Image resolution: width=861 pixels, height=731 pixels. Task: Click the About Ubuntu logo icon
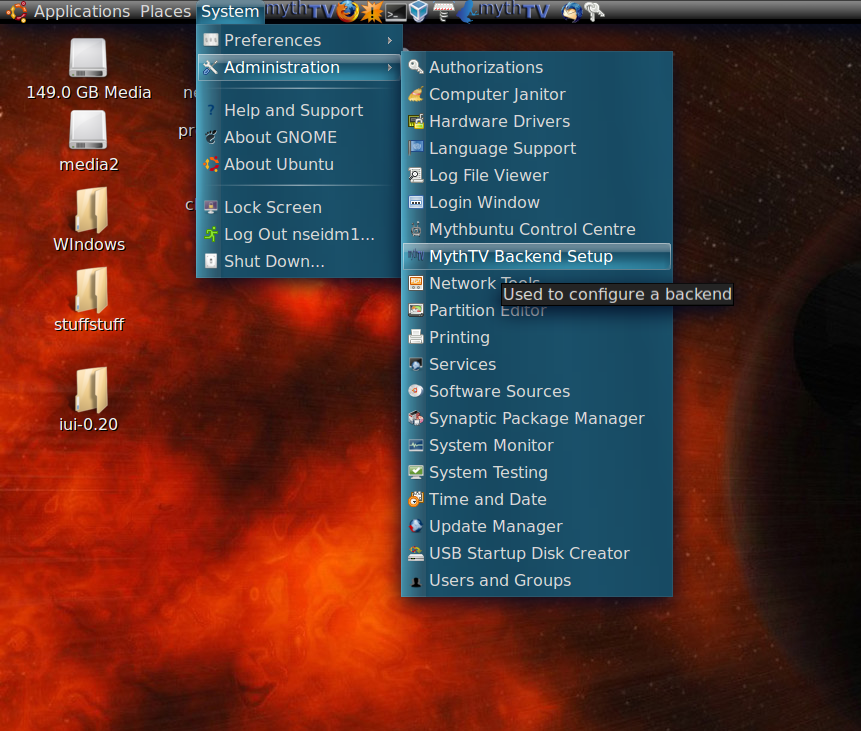(211, 164)
